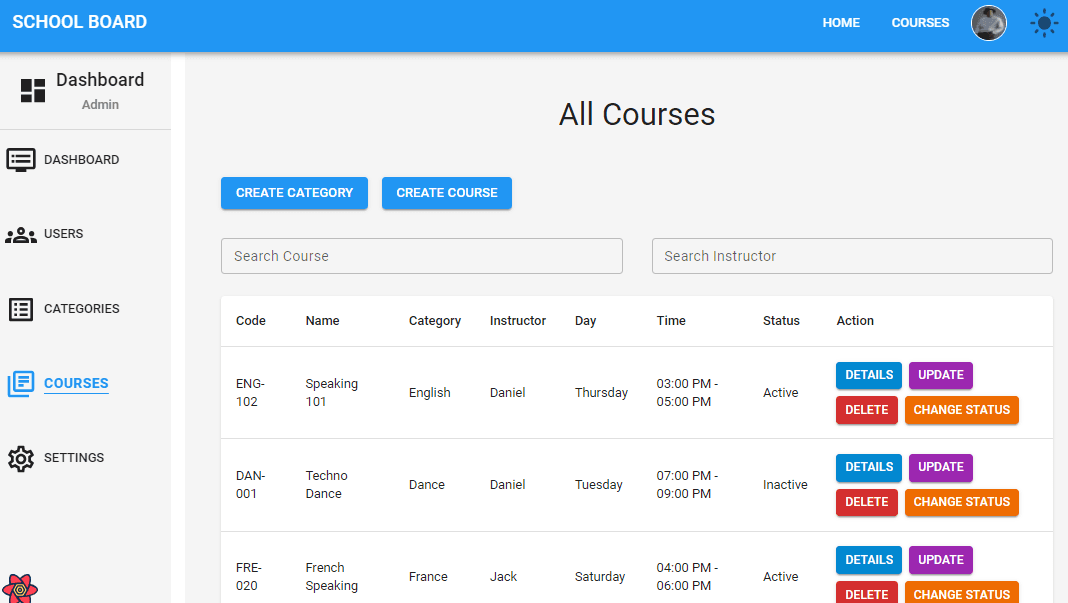Change status of Techno Dance course

(x=961, y=502)
